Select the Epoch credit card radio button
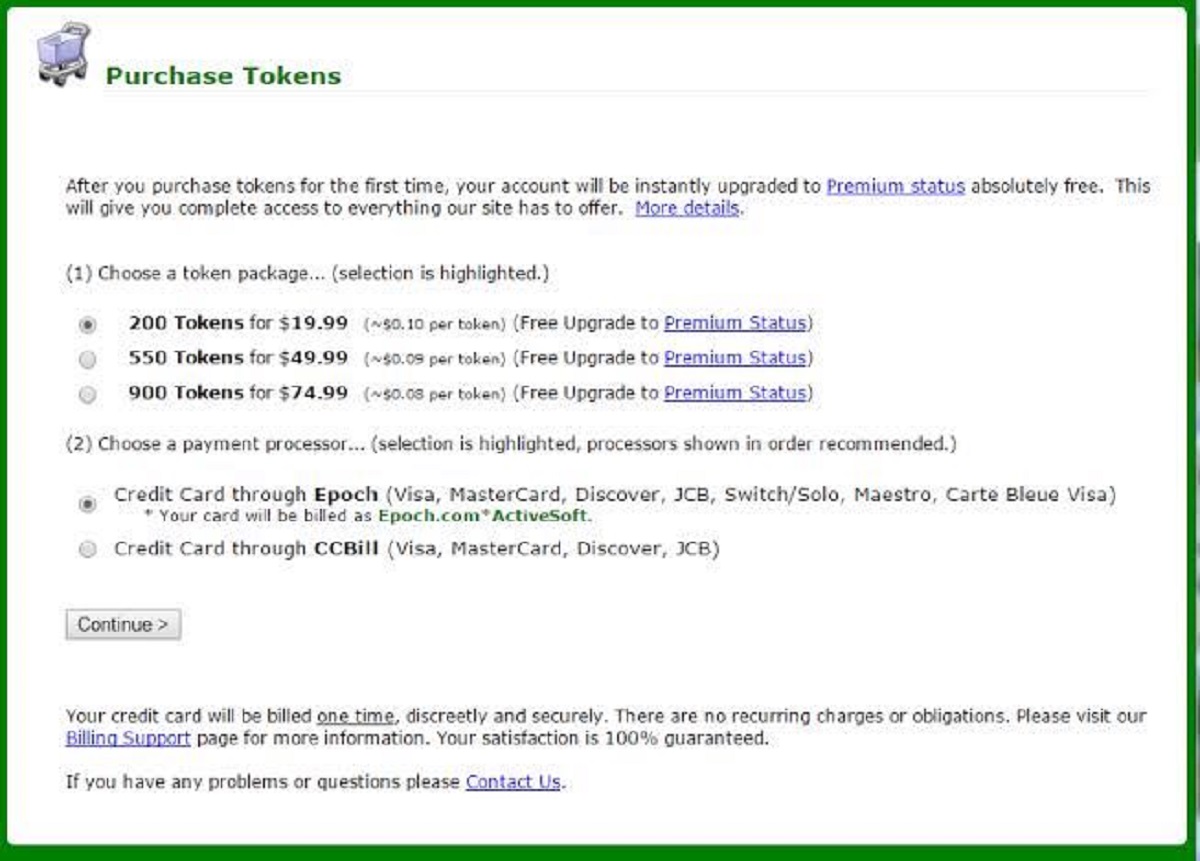This screenshot has height=861, width=1200. click(x=88, y=505)
